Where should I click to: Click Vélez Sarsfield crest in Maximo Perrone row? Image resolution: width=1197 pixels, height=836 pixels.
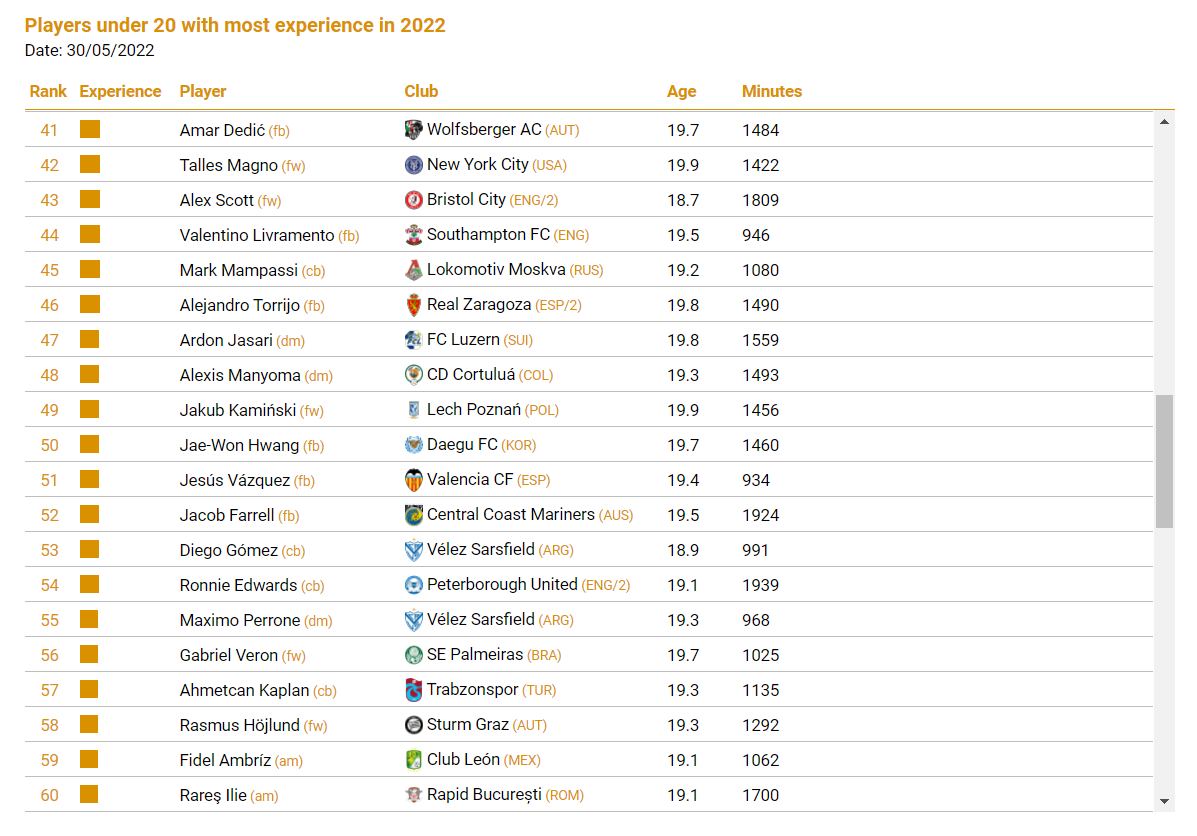pos(413,620)
